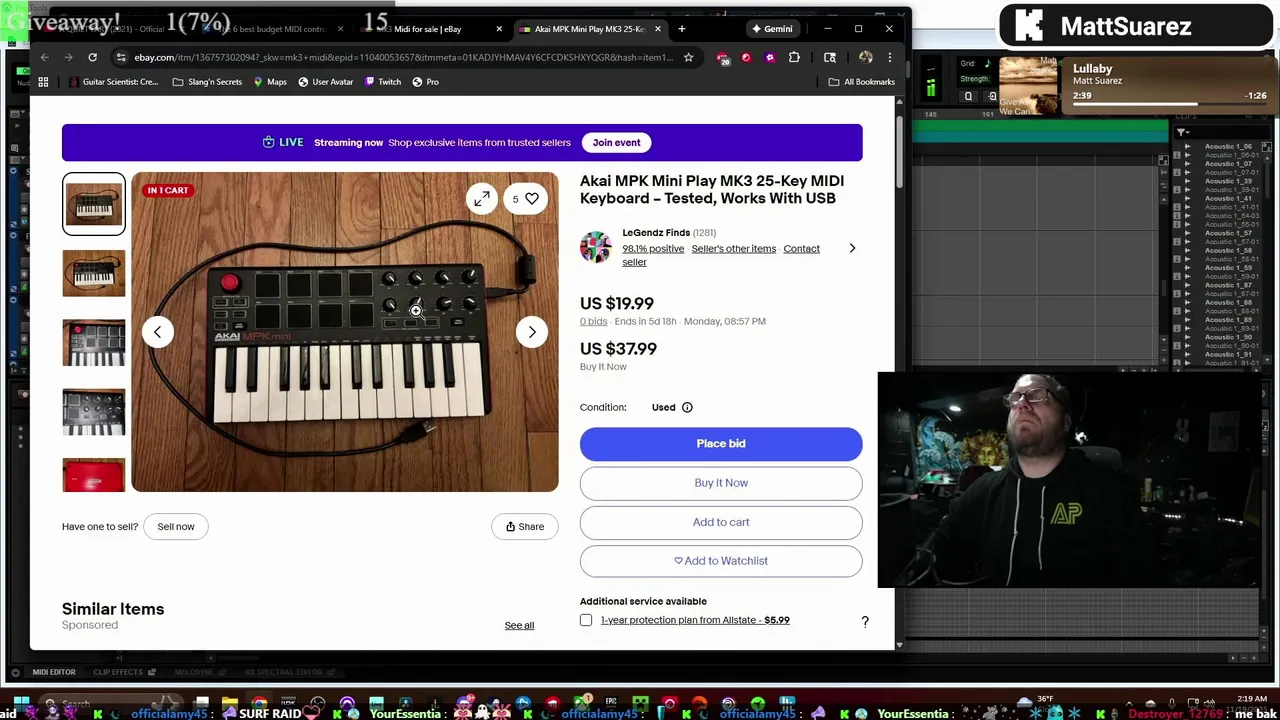Open the Maps bookmark

pyautogui.click(x=270, y=82)
